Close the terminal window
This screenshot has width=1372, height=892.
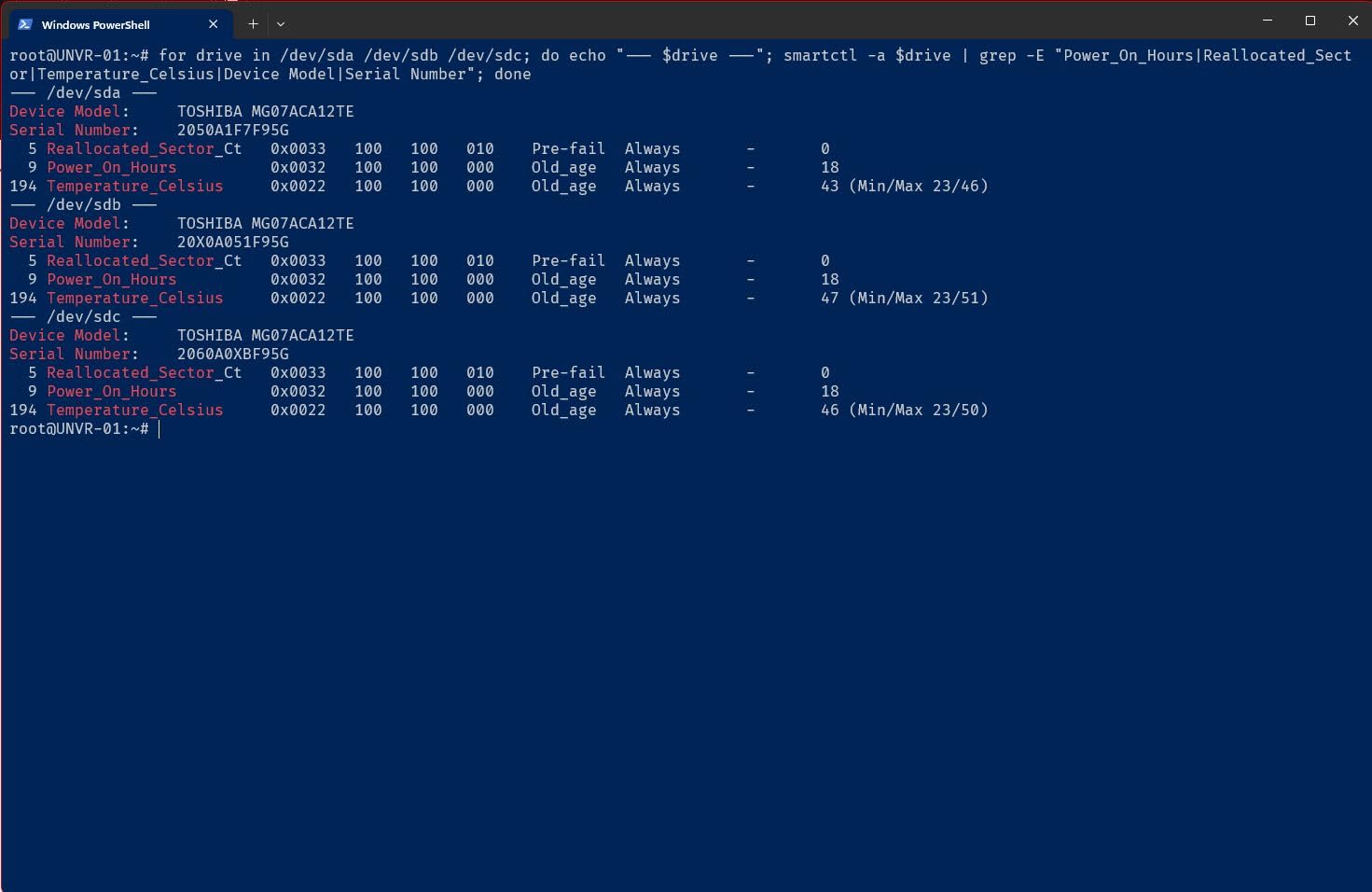(x=1352, y=21)
